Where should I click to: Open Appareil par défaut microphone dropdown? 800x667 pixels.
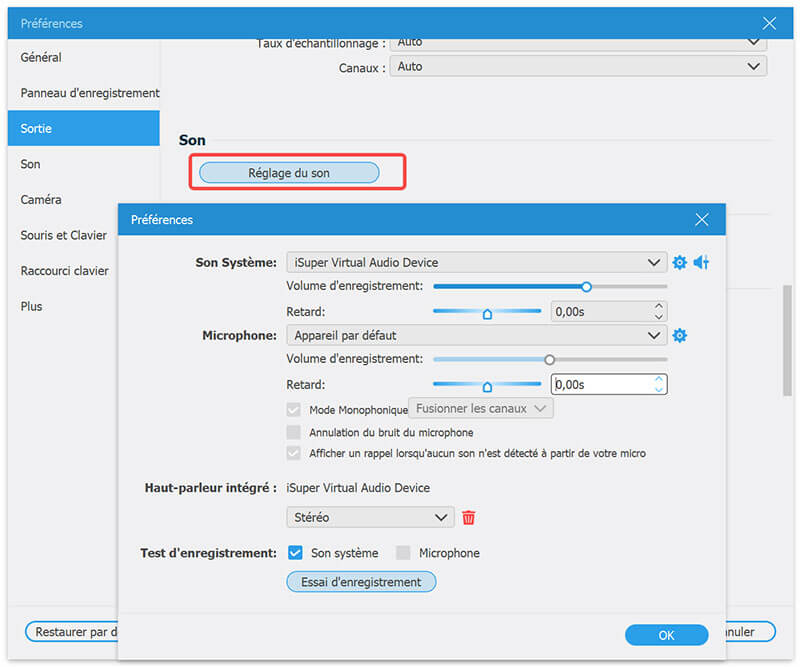[476, 335]
